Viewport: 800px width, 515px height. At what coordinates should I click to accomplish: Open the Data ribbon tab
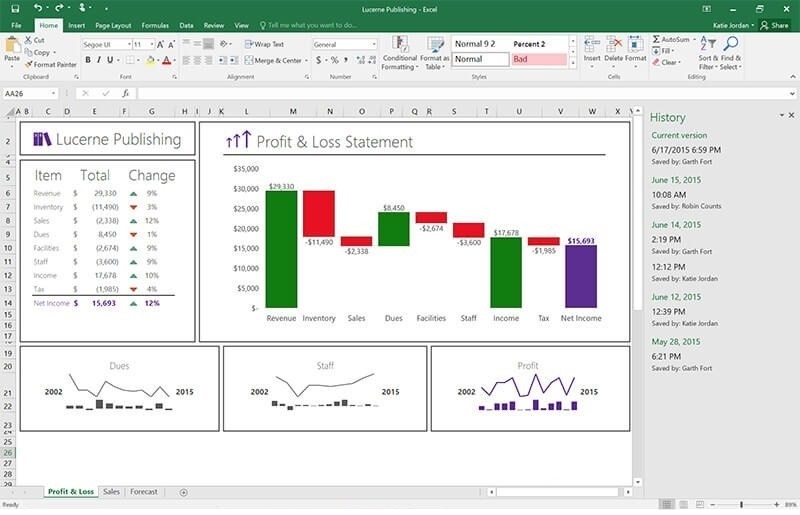[x=186, y=25]
